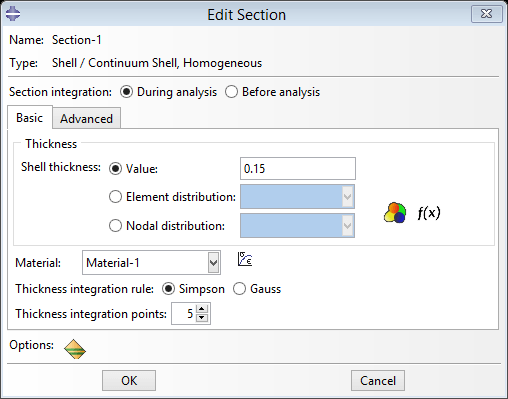Choose Element distribution for shell thickness

click(115, 197)
